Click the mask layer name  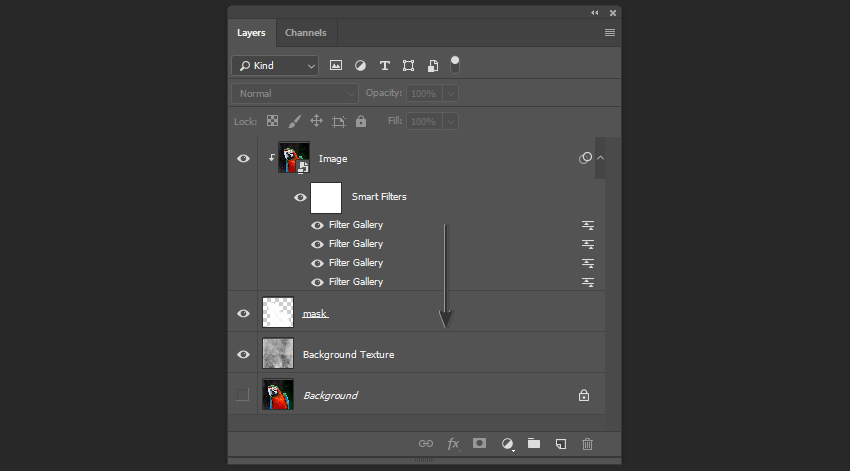click(x=315, y=314)
